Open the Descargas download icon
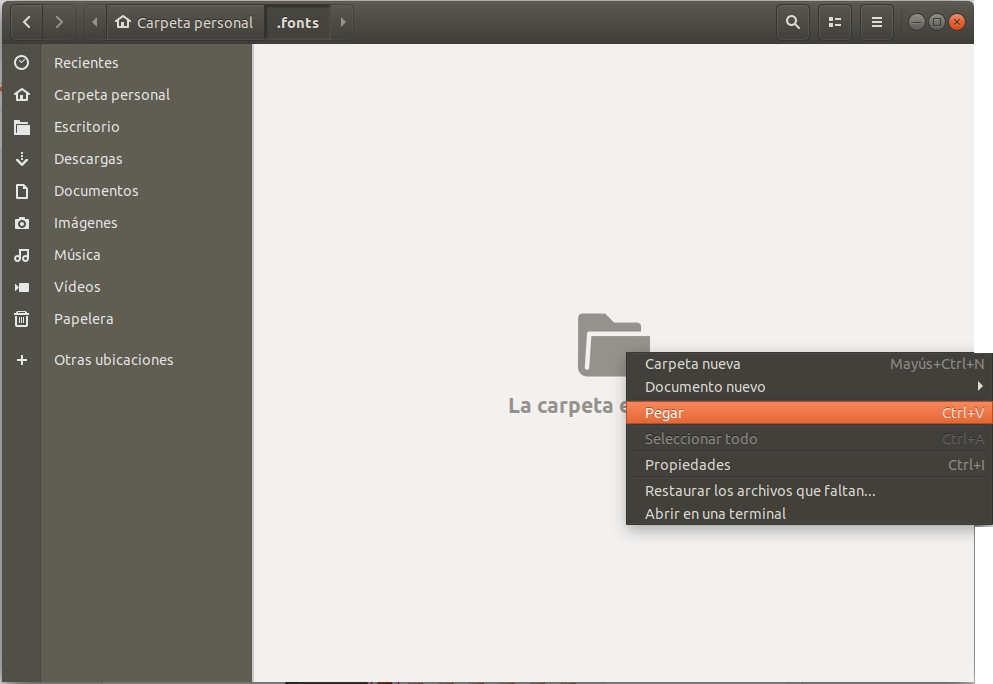993x684 pixels. [21, 158]
